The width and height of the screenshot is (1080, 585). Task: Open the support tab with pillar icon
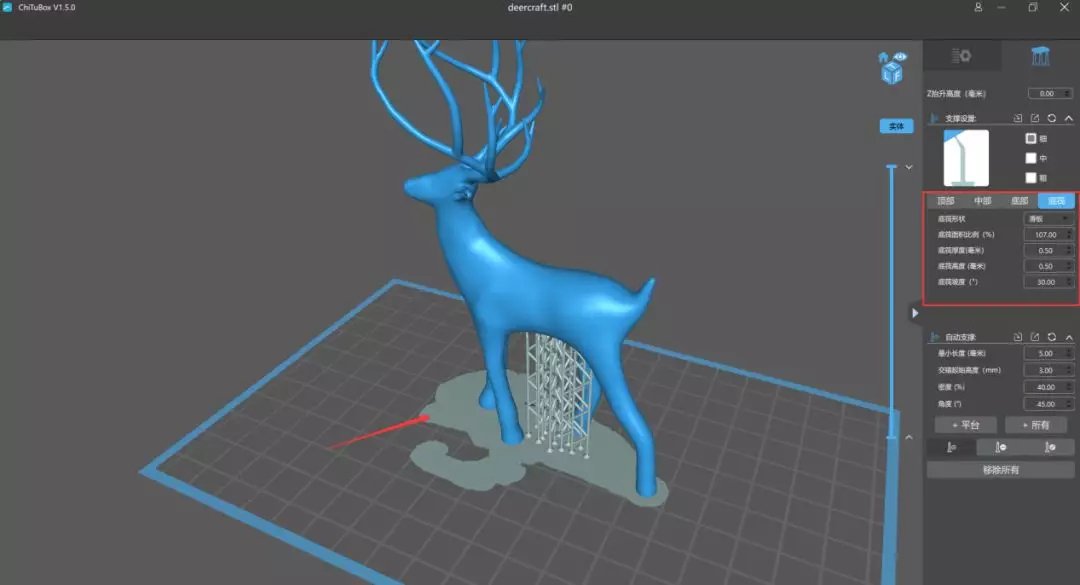coord(1040,56)
